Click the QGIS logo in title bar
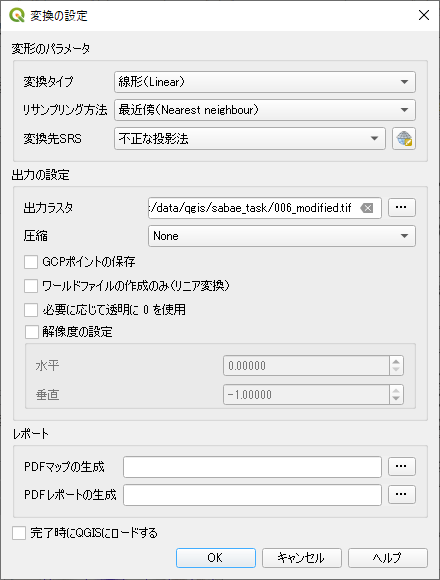Viewport: 440px width, 580px height. (17, 16)
